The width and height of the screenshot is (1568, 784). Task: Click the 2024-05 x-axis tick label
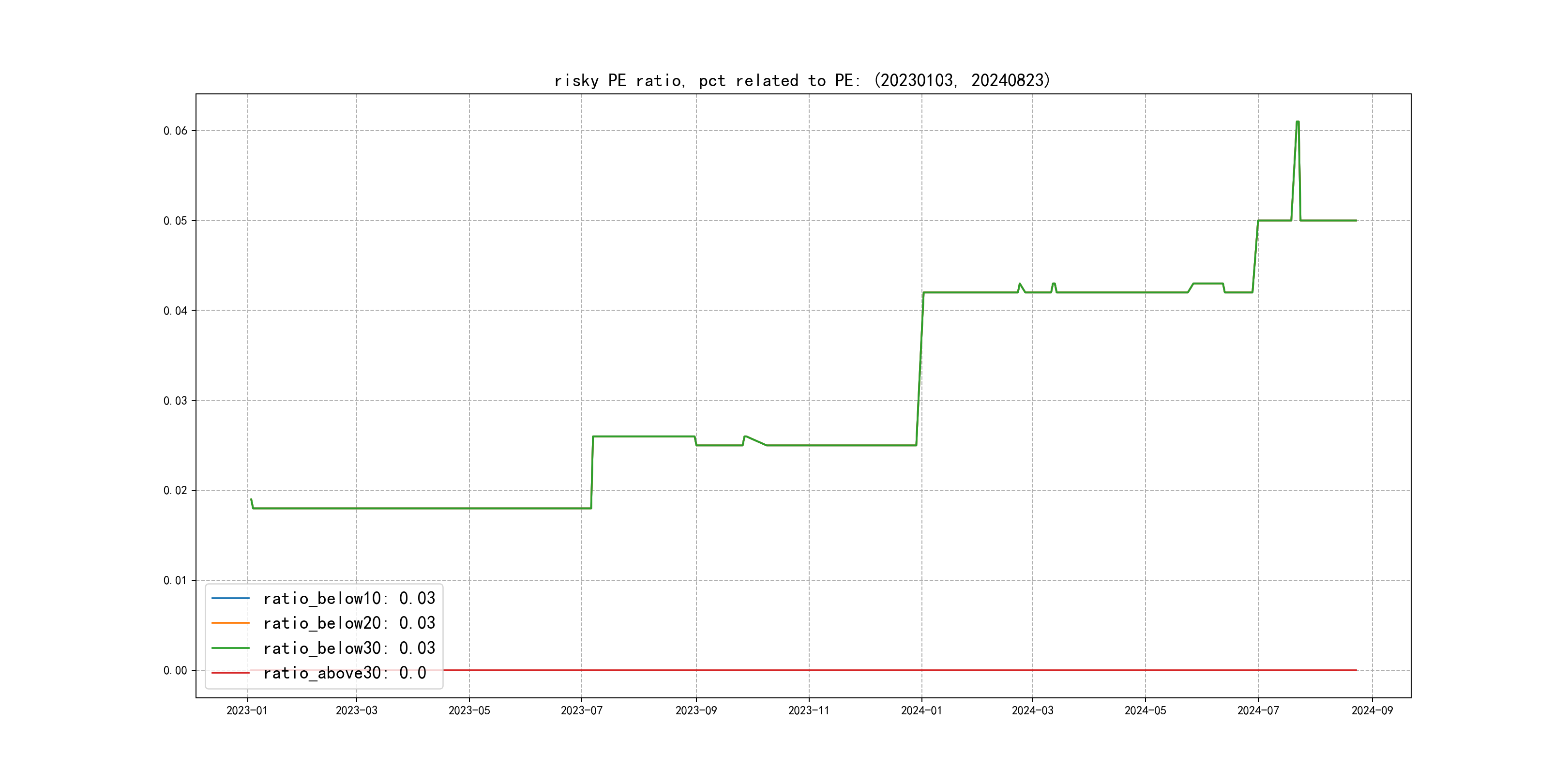[1145, 710]
